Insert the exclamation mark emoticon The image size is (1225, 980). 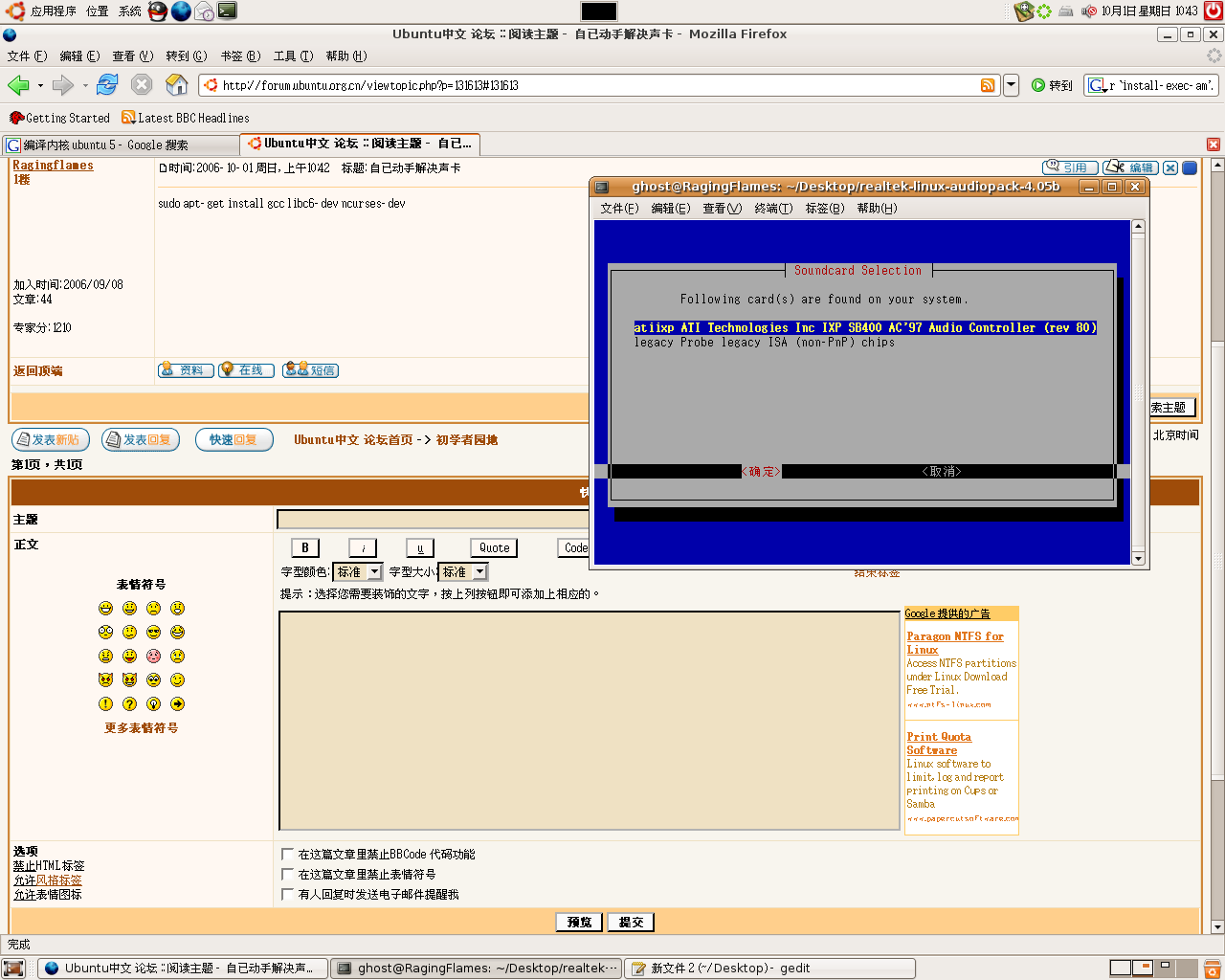pyautogui.click(x=106, y=704)
